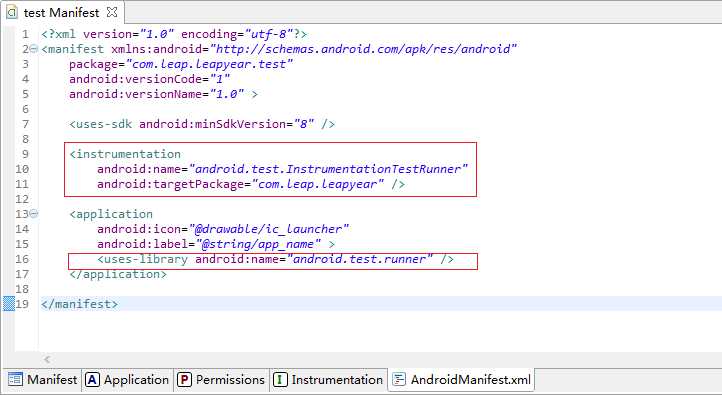Click line number 12 in the gutter
This screenshot has height=395, width=722.
click(22, 199)
